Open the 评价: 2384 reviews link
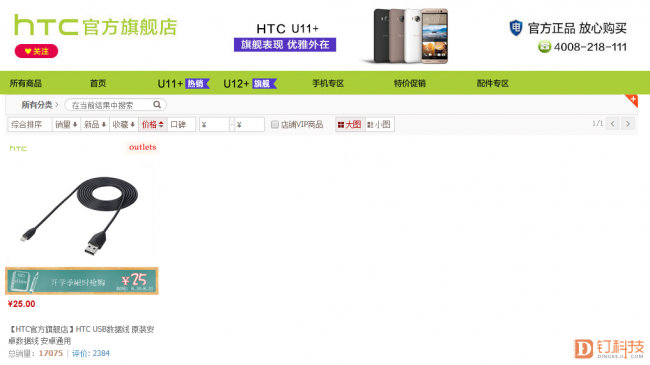 coord(91,353)
